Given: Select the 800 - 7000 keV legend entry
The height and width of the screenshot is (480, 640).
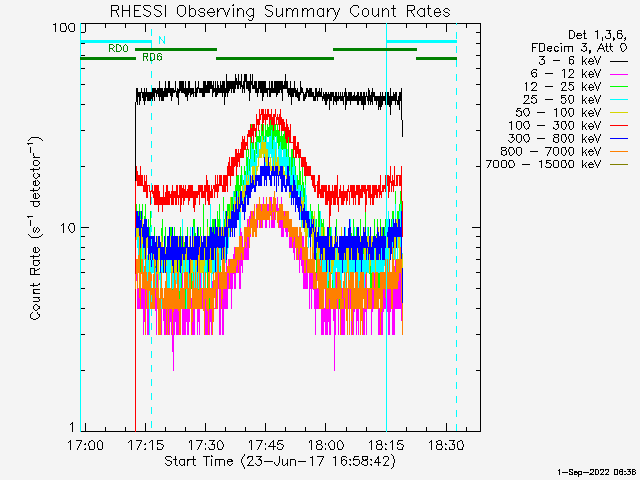Looking at the screenshot, I should (x=564, y=151).
